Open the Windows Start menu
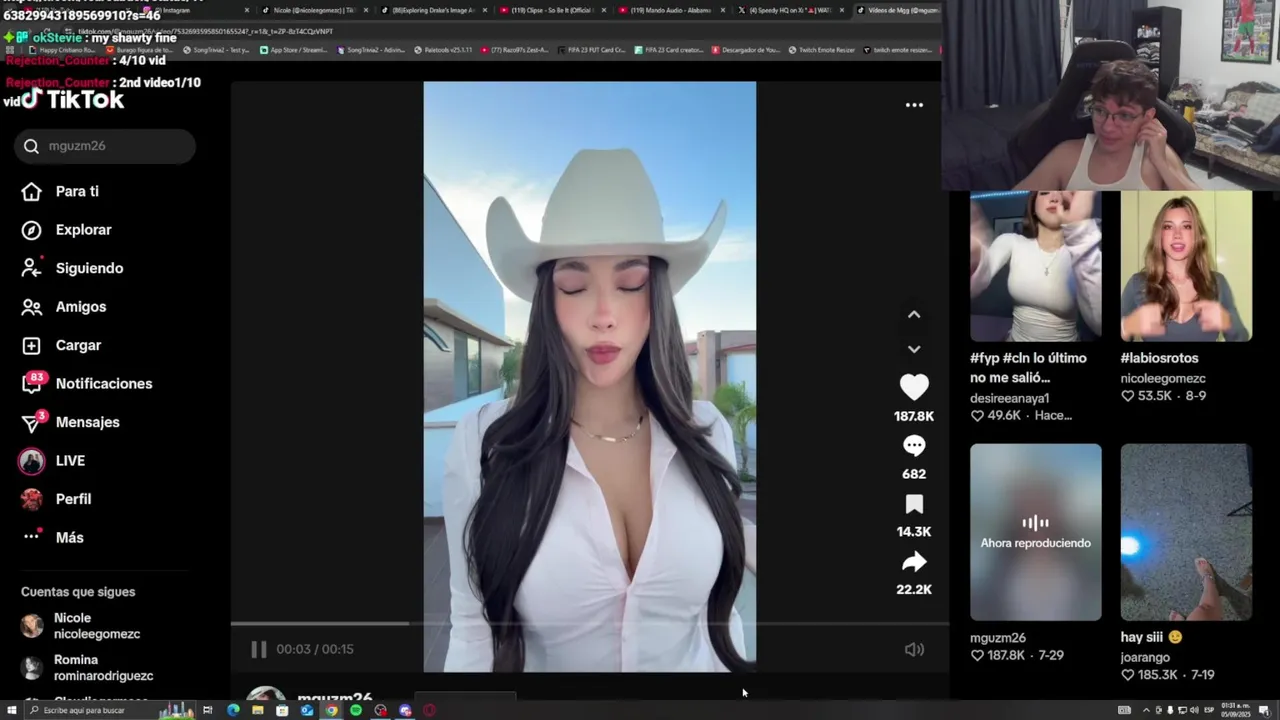Screen dimensions: 1280x720 click(11, 710)
